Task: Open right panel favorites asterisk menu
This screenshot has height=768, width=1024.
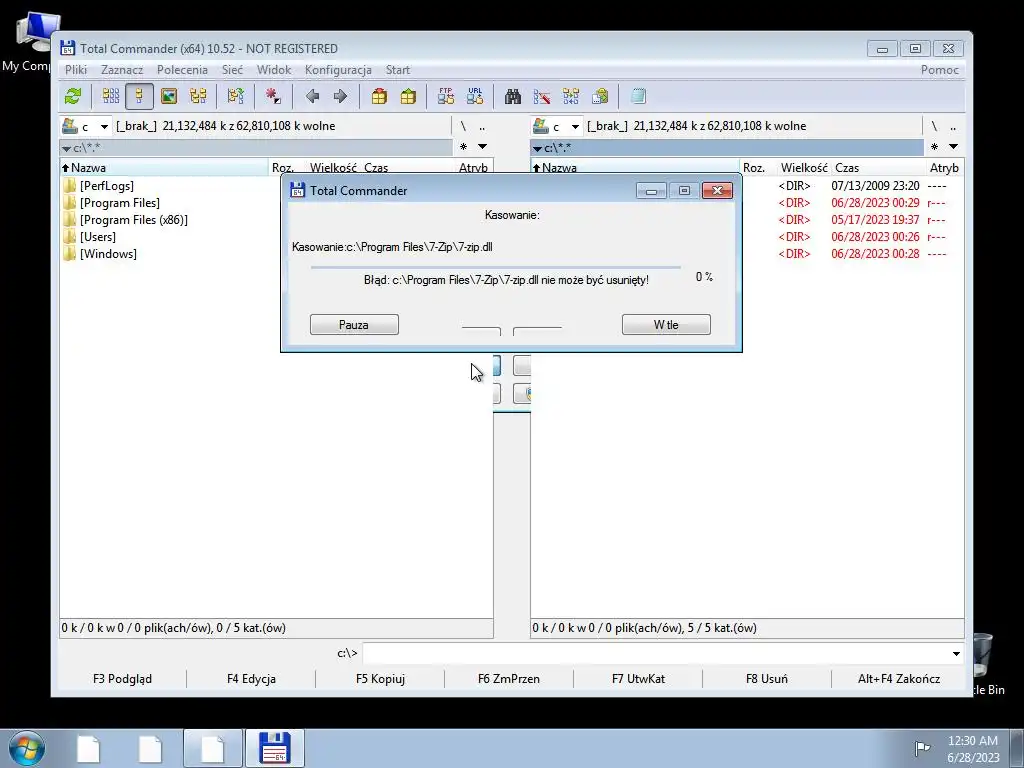Action: 935,147
